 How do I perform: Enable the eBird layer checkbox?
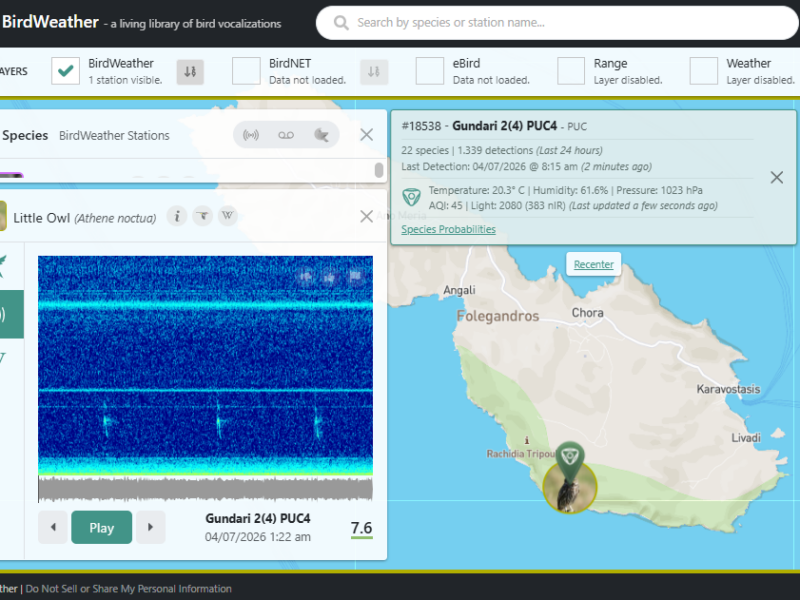(x=428, y=71)
